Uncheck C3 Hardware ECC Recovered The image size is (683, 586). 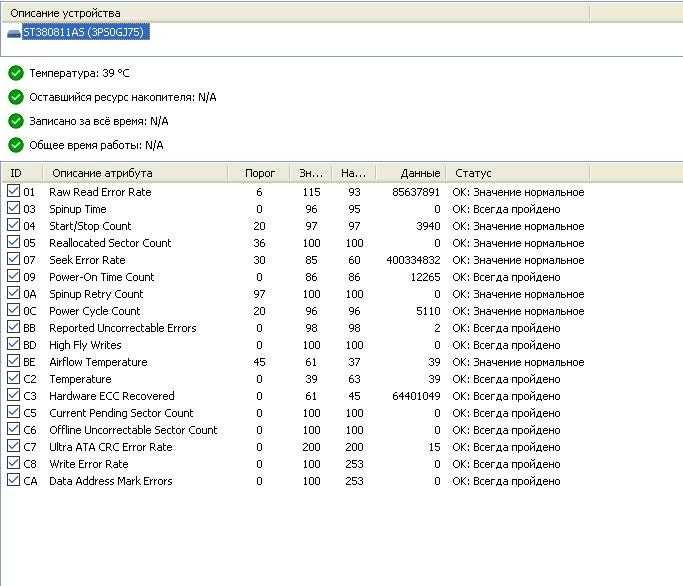[x=14, y=395]
